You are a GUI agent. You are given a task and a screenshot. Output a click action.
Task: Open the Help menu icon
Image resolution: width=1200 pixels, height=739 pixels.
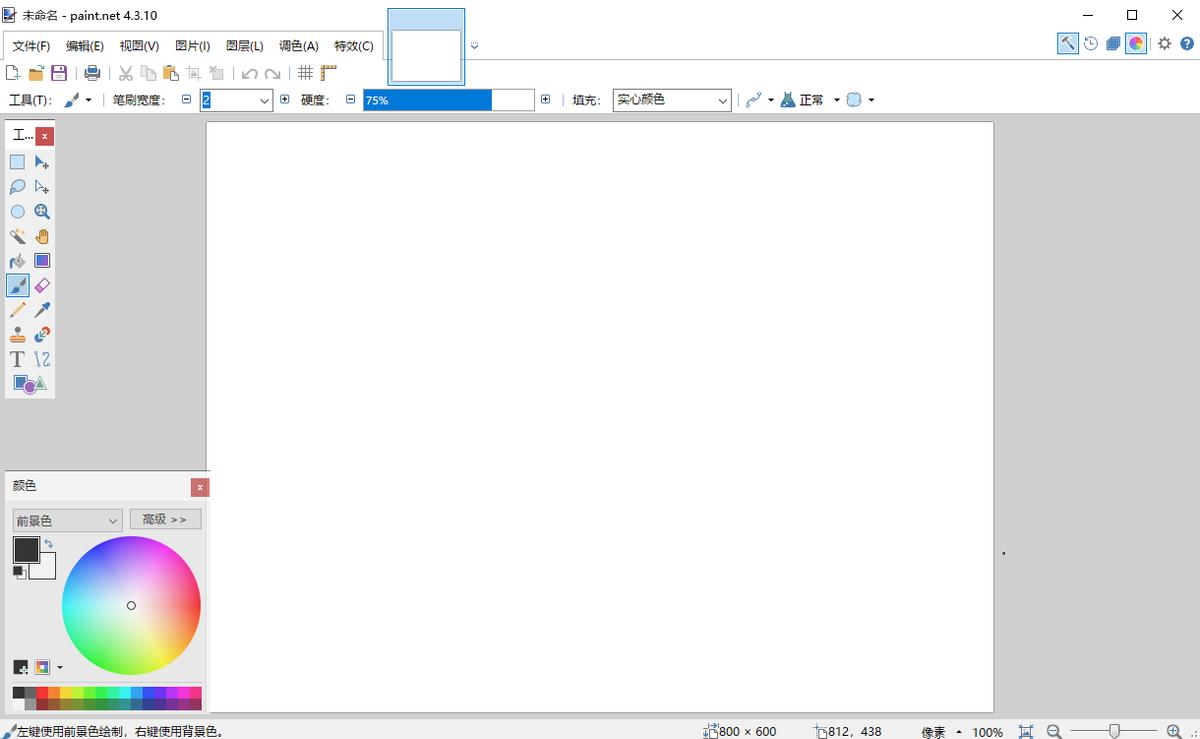pos(1187,43)
